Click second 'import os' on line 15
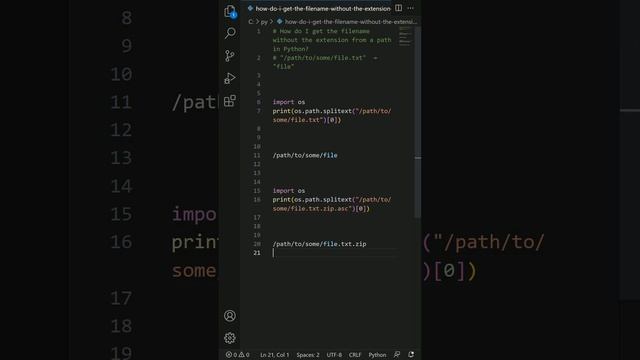 point(289,191)
